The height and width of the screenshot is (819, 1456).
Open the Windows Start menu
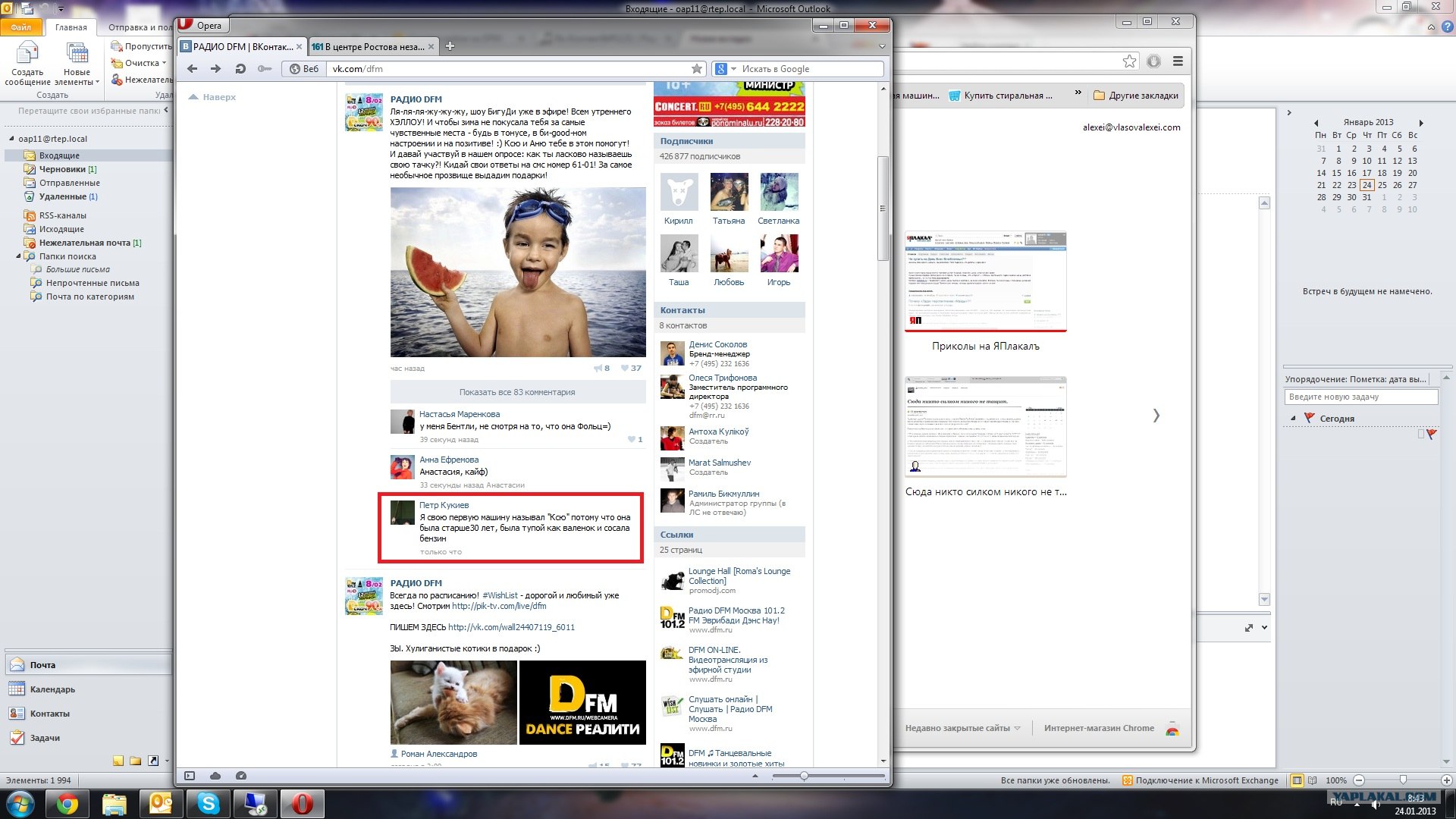pos(20,804)
